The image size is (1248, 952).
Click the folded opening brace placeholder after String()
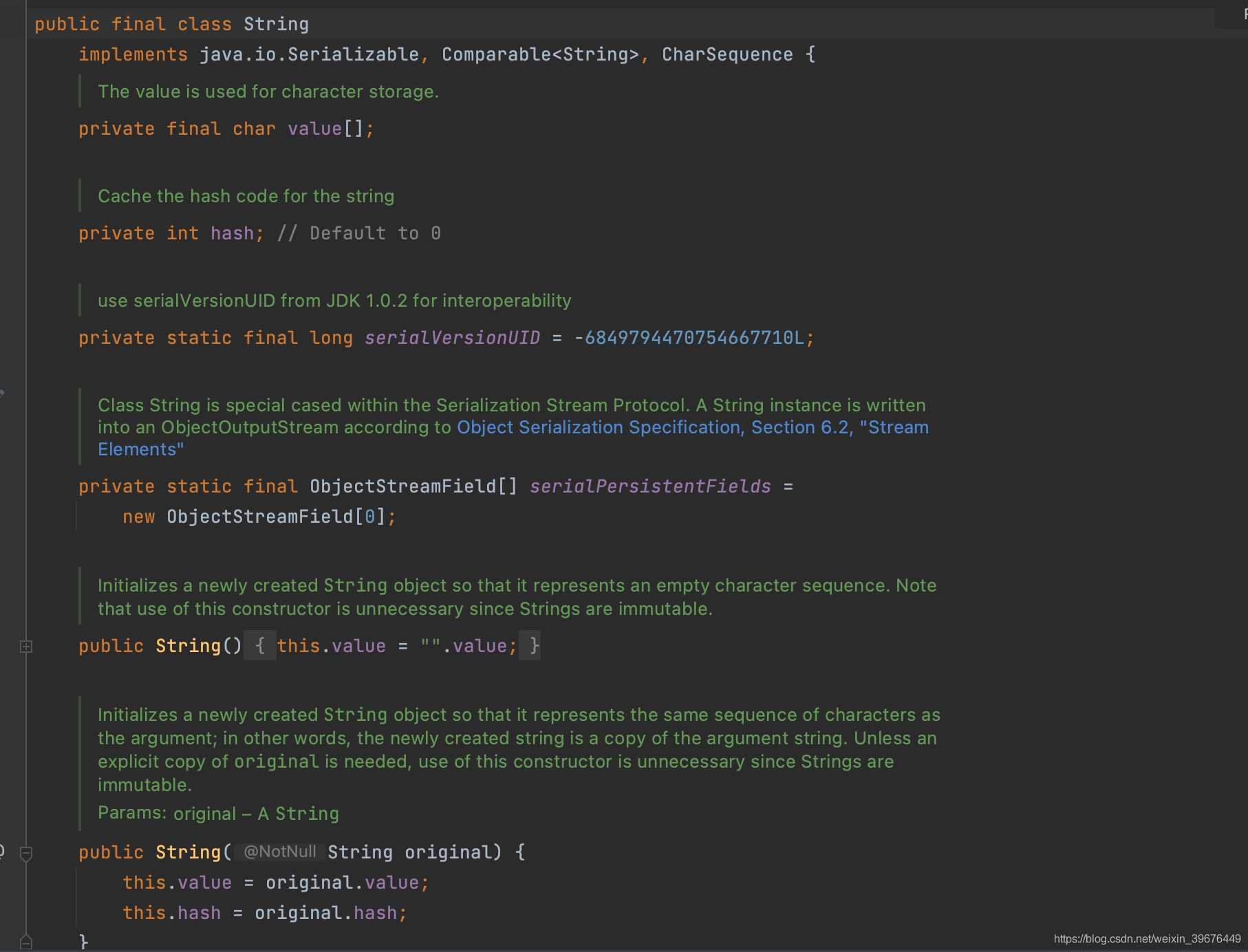tap(260, 646)
